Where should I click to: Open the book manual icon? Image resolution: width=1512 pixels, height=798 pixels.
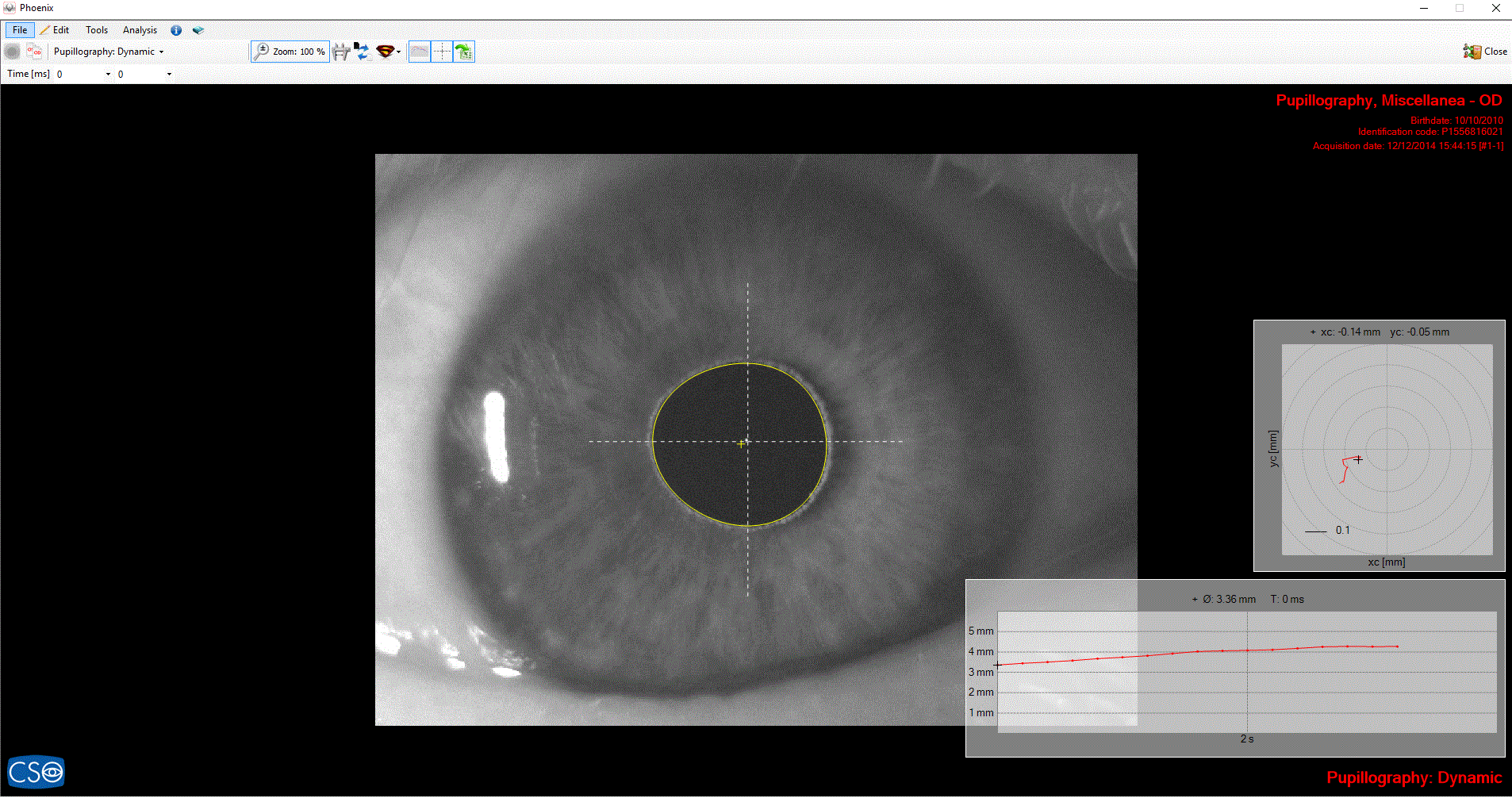coord(198,30)
